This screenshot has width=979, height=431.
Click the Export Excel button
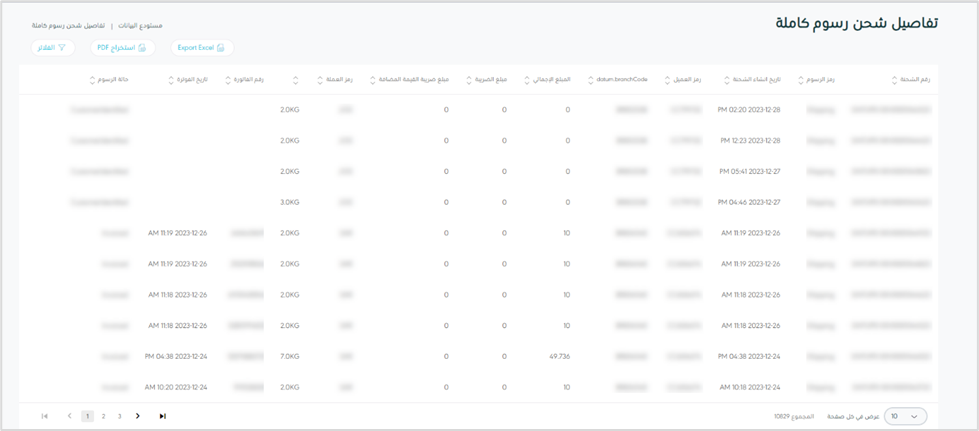(201, 47)
